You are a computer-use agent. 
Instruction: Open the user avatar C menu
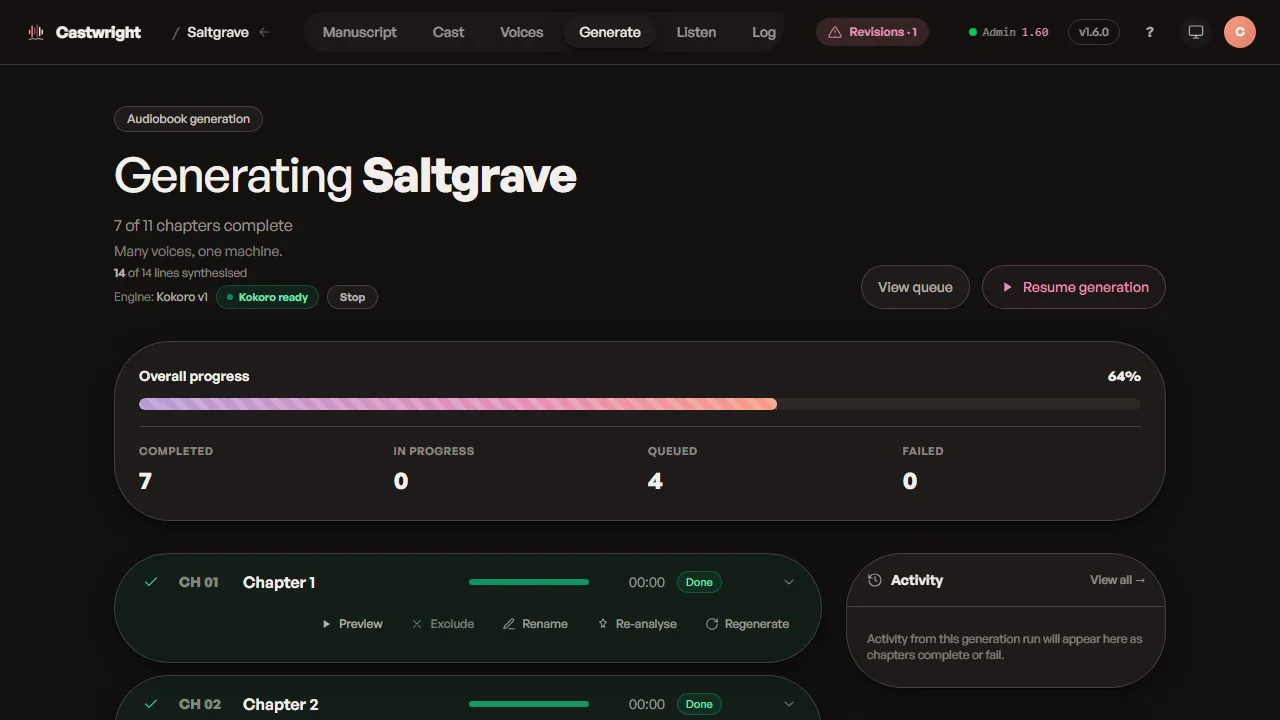click(x=1240, y=32)
